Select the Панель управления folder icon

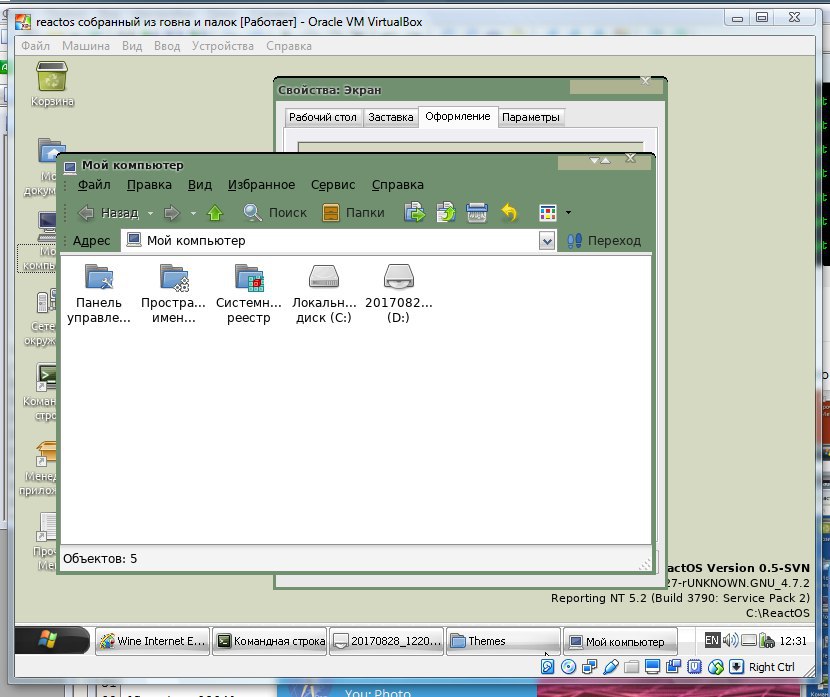[x=99, y=277]
